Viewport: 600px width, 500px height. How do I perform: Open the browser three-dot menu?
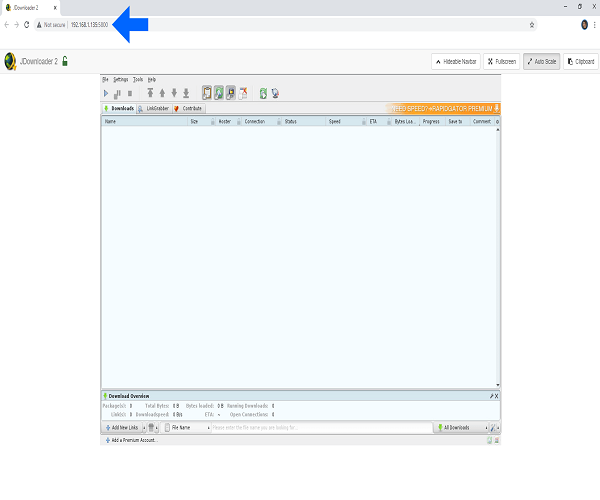click(x=594, y=25)
